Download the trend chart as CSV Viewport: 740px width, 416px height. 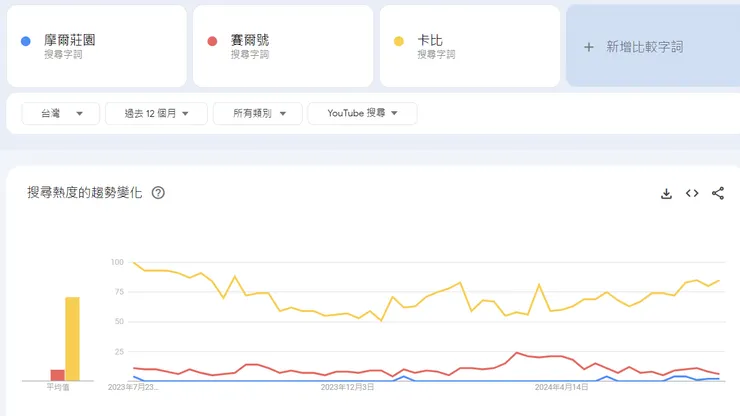tap(666, 193)
